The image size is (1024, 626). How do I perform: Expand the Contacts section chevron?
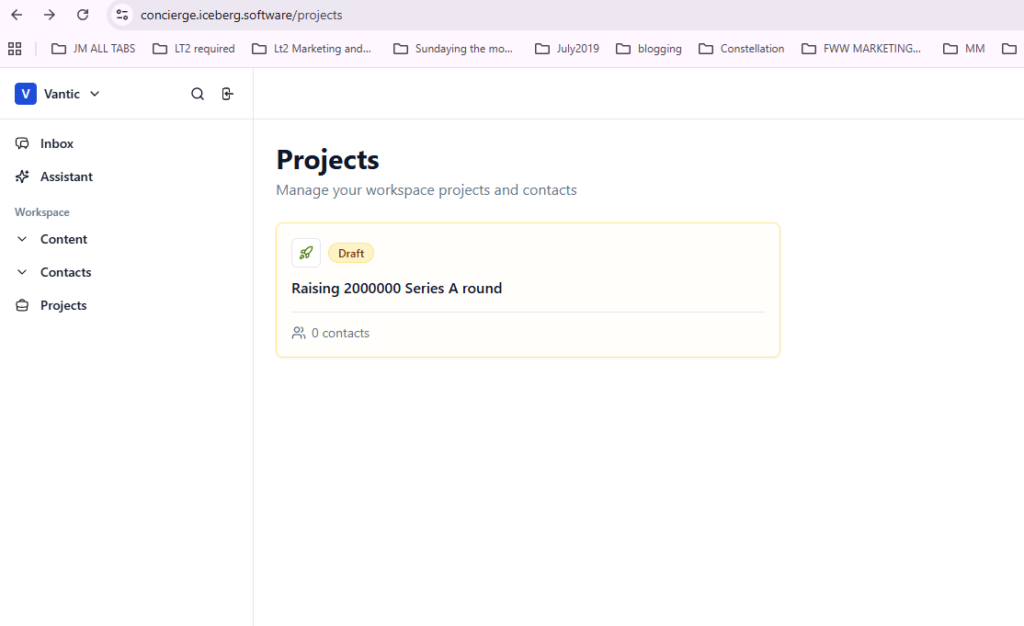coord(22,273)
